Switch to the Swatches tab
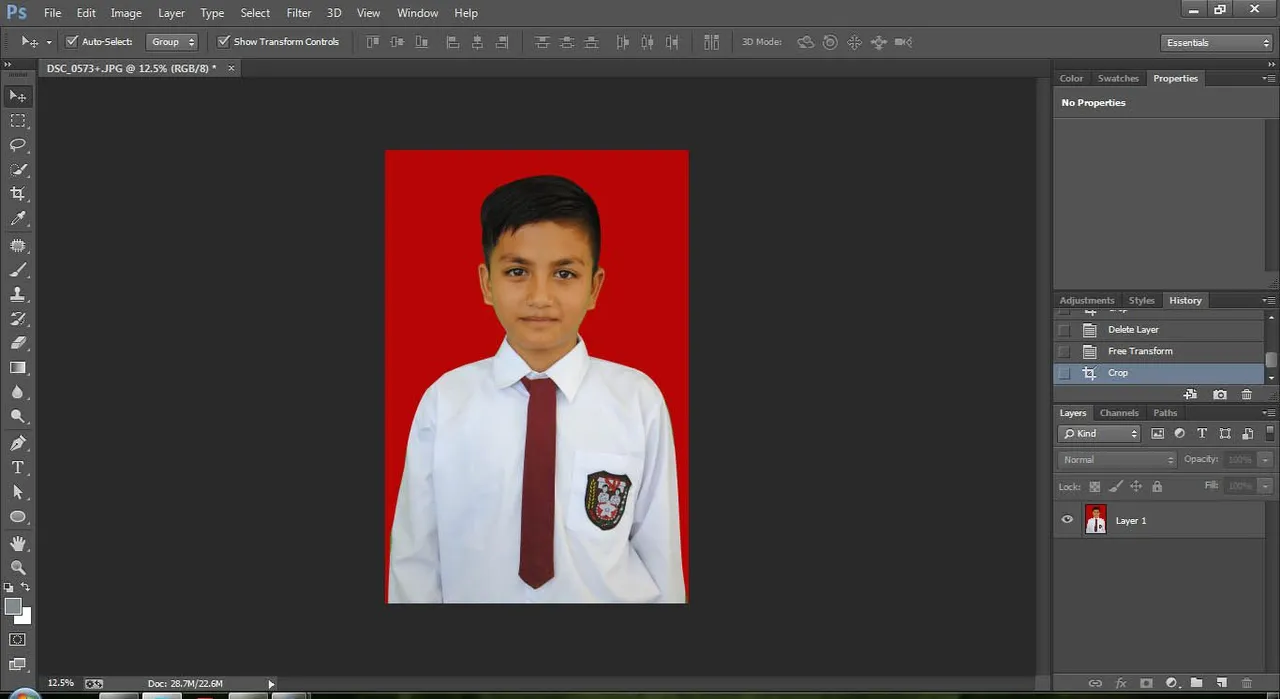Image resolution: width=1280 pixels, height=699 pixels. [x=1118, y=78]
